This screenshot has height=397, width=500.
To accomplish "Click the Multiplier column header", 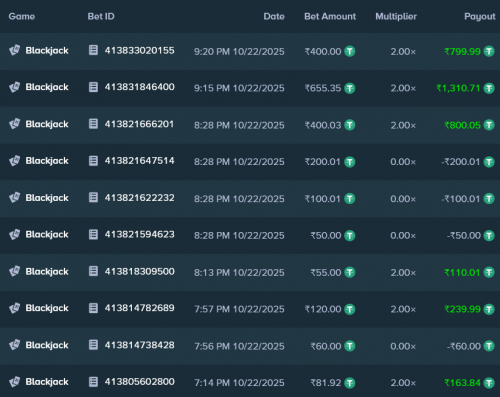I will point(396,17).
